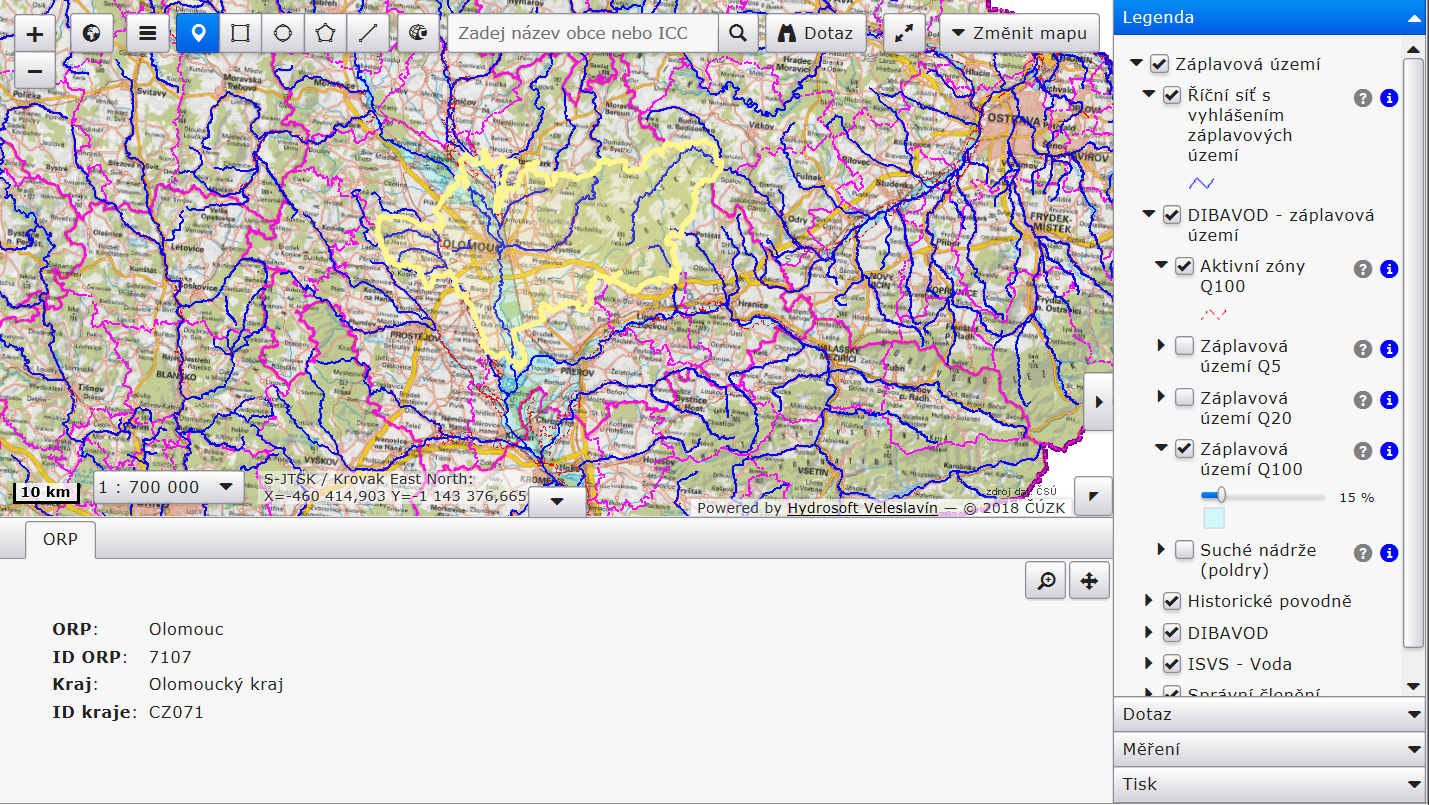The image size is (1429, 805).
Task: Collapse the Aktivní zóny Q100 node
Action: click(x=1161, y=265)
